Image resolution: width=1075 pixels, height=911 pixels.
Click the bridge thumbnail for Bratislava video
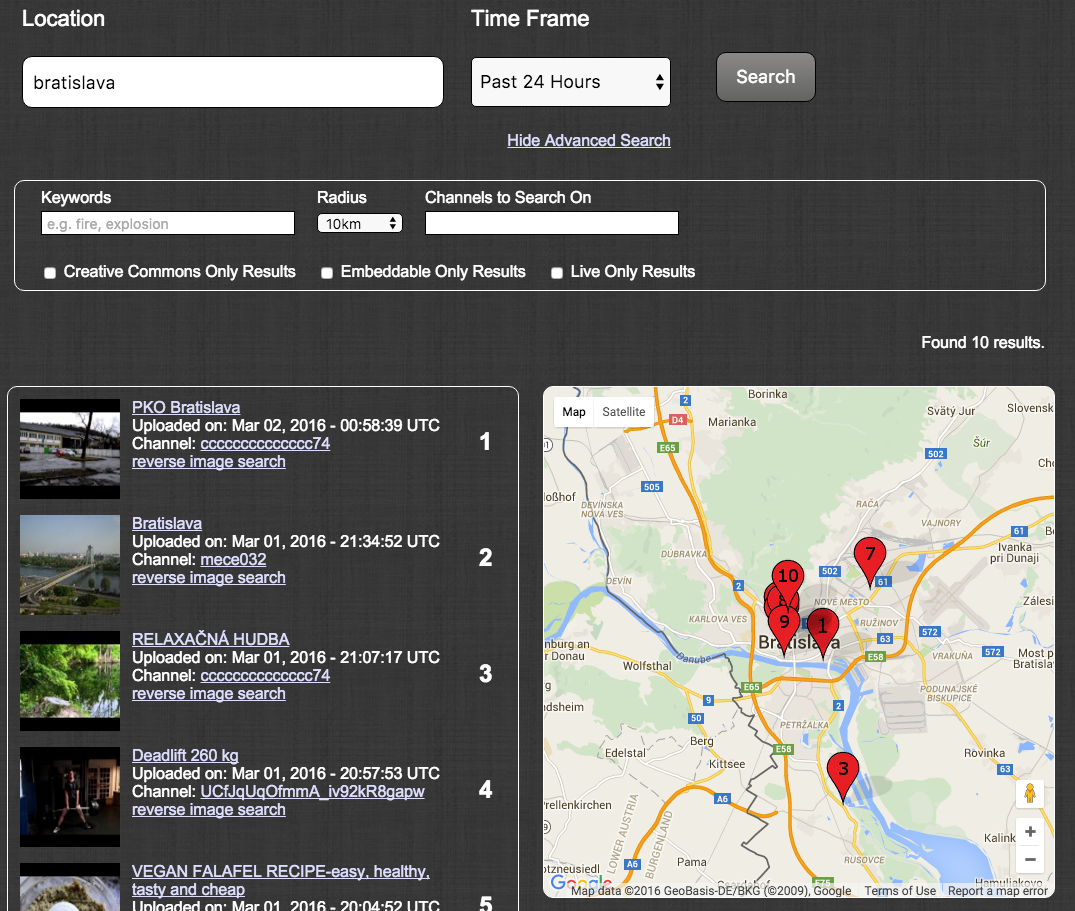point(70,565)
